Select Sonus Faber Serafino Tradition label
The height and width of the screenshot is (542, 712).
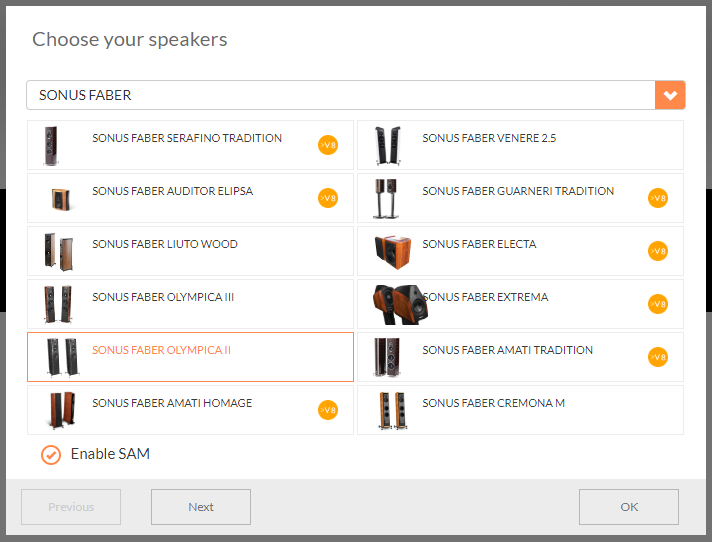(x=187, y=138)
